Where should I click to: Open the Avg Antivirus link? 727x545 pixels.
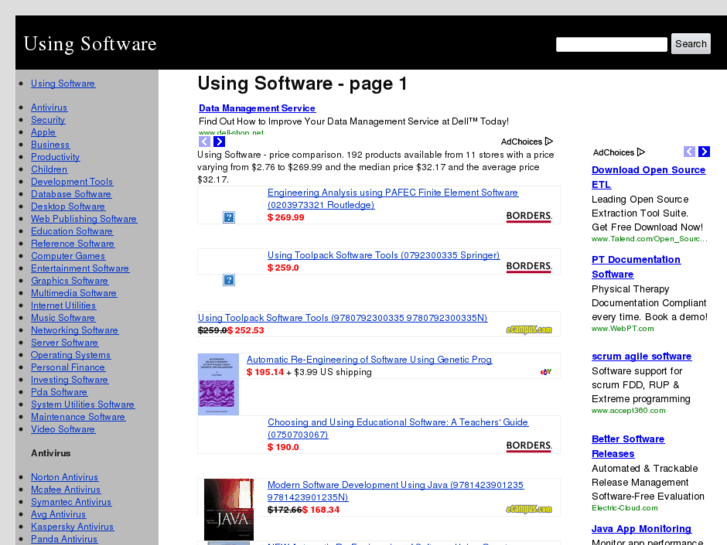(x=58, y=514)
